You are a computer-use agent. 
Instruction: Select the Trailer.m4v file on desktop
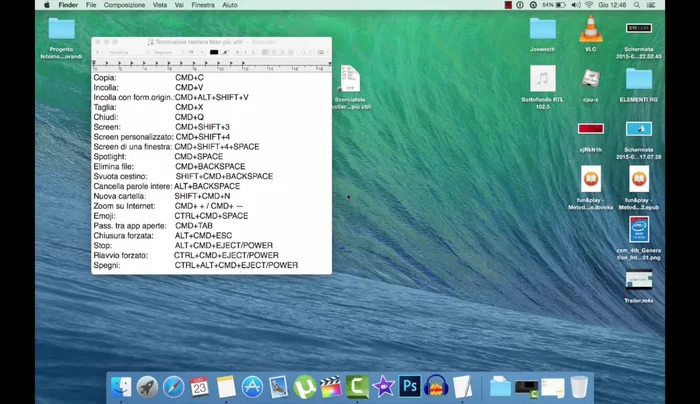click(638, 281)
